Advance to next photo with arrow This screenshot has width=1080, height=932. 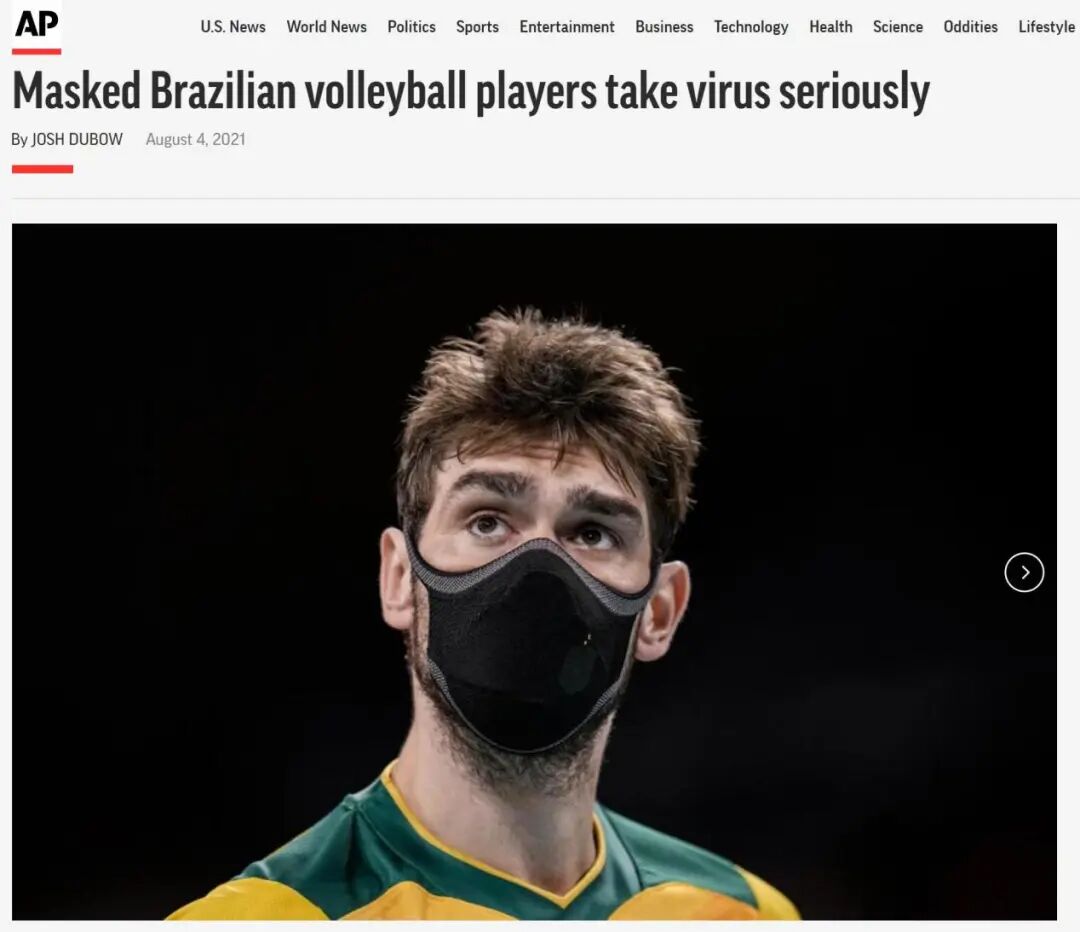coord(1024,572)
